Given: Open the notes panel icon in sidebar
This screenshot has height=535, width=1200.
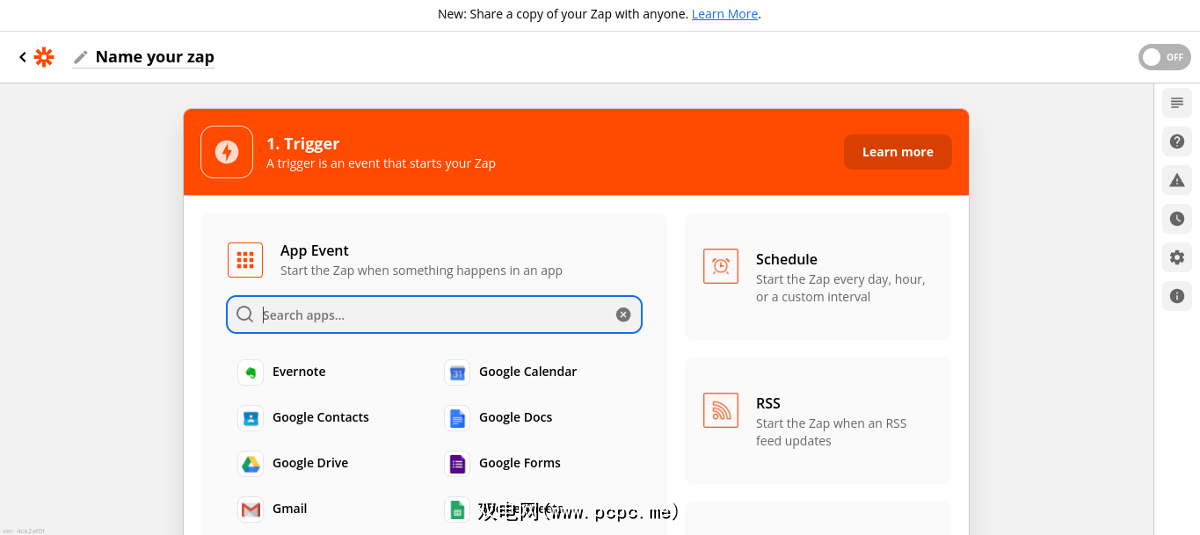Looking at the screenshot, I should (x=1177, y=103).
